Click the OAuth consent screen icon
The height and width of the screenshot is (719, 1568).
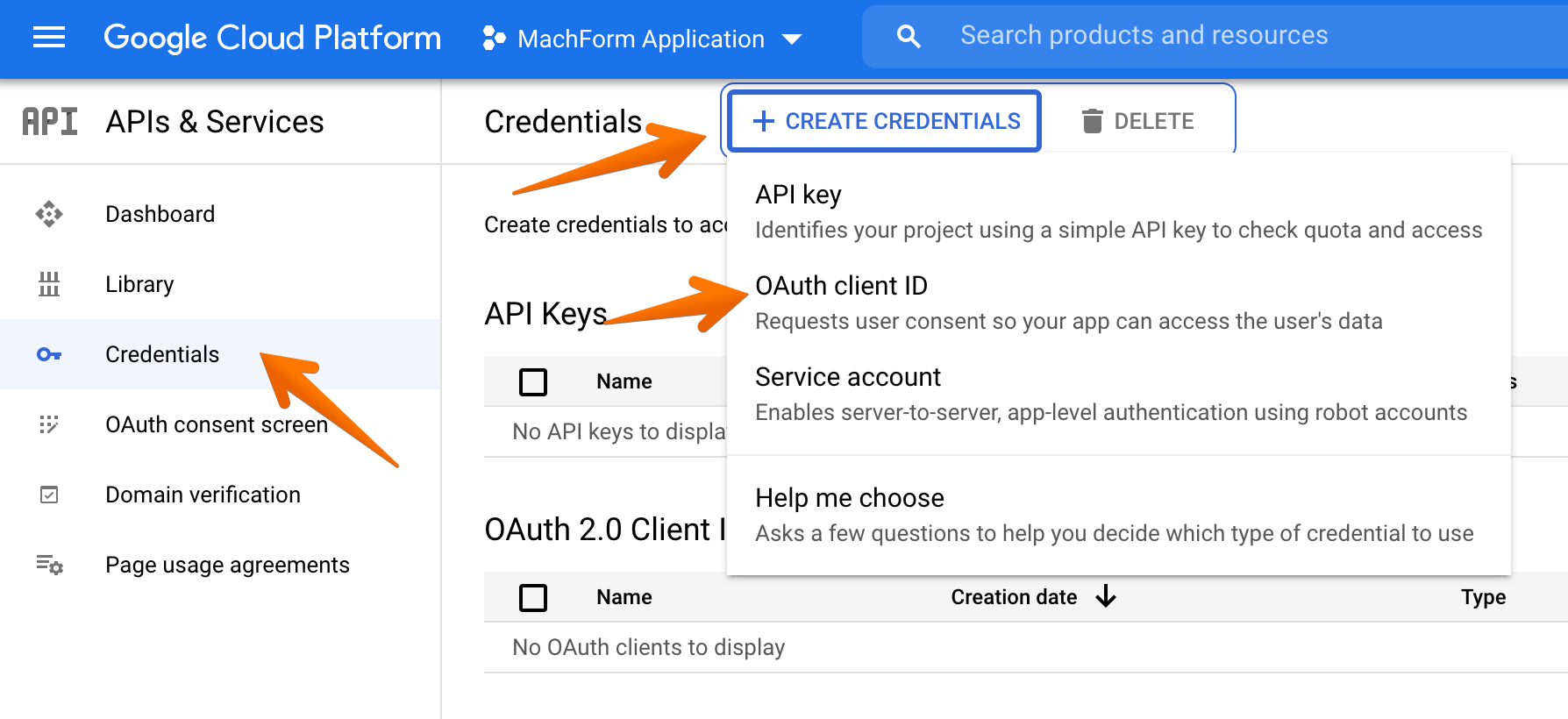(x=49, y=424)
